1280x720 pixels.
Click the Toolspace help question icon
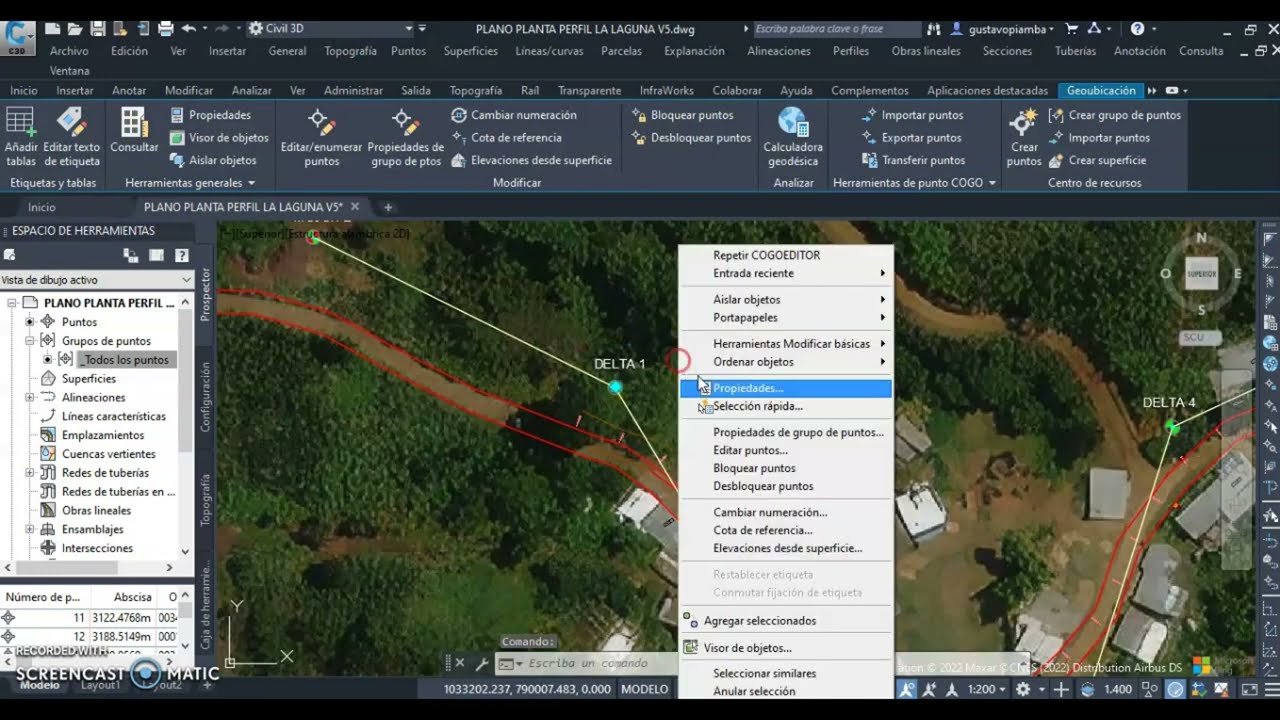tap(182, 256)
